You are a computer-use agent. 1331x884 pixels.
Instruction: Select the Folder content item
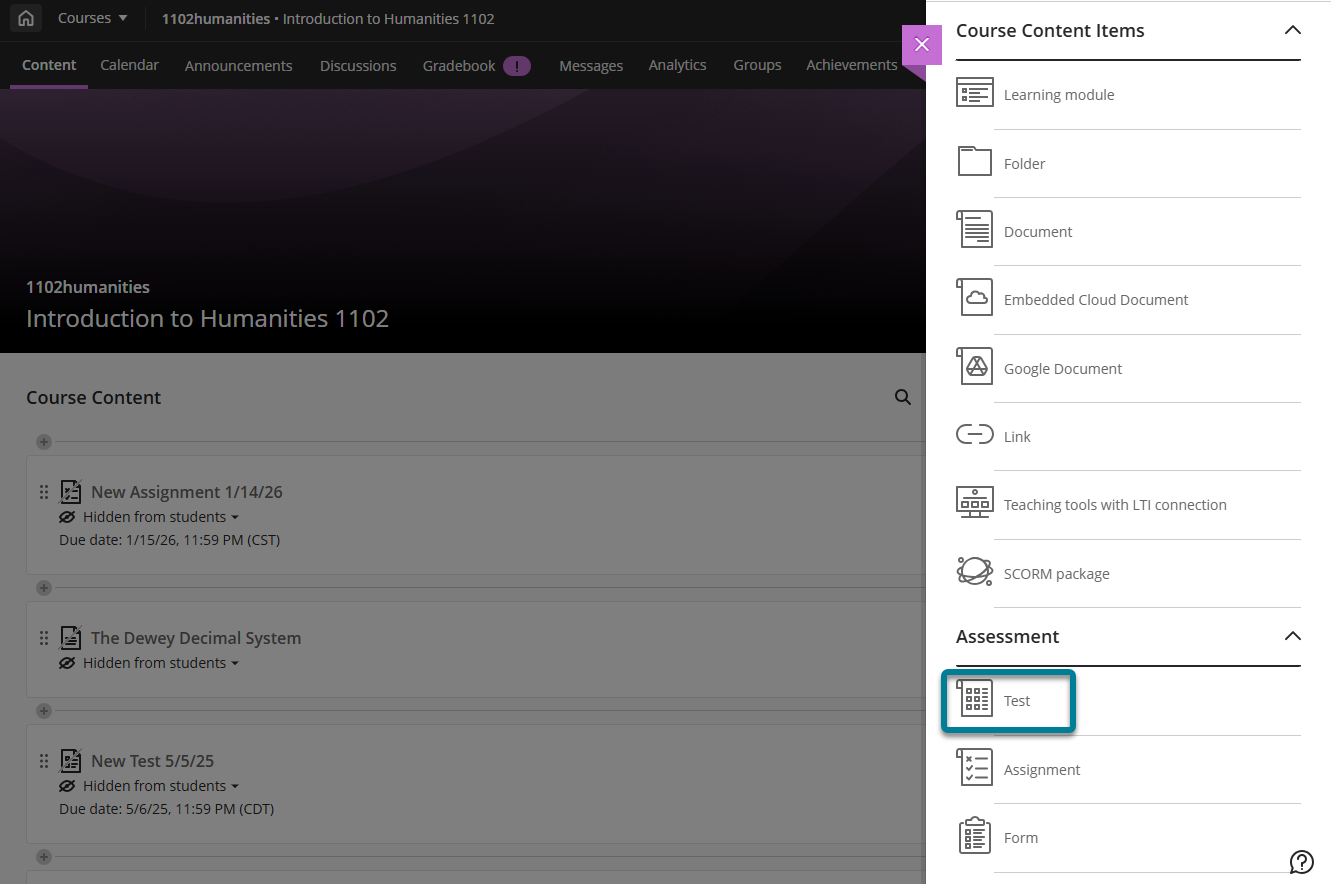pyautogui.click(x=1024, y=163)
